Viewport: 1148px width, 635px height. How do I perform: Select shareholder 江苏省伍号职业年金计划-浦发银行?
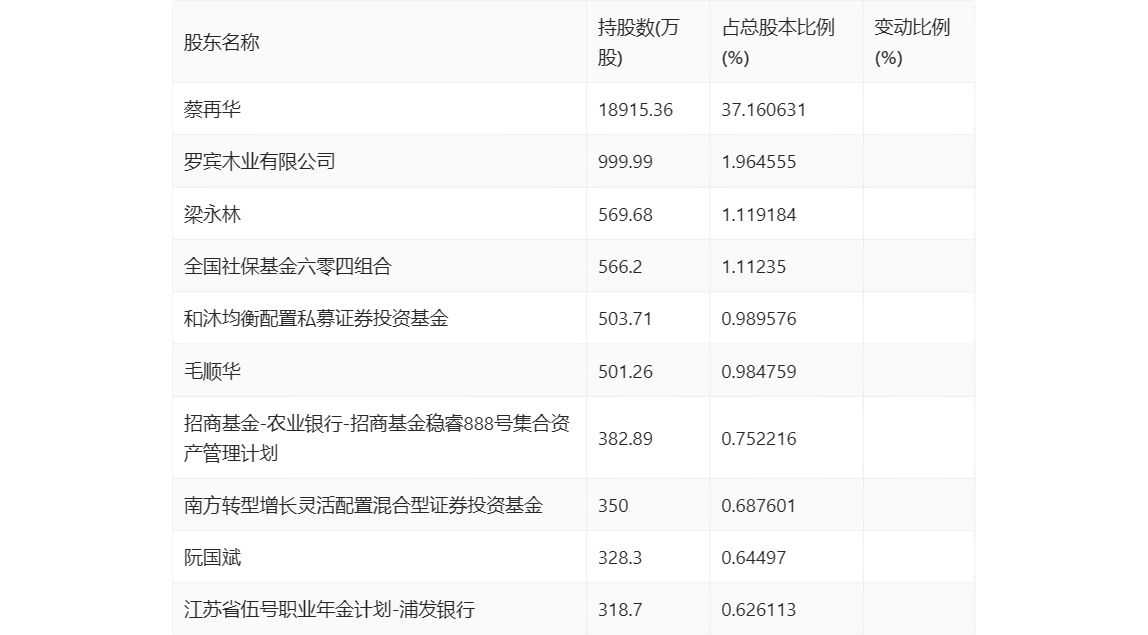coord(329,609)
